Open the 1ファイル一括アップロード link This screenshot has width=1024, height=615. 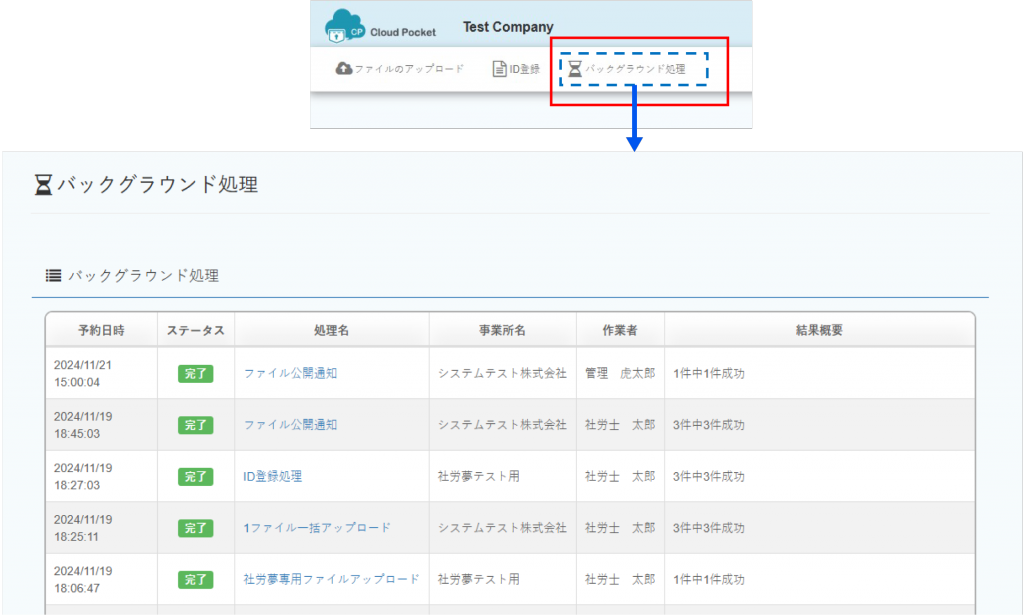[x=317, y=528]
